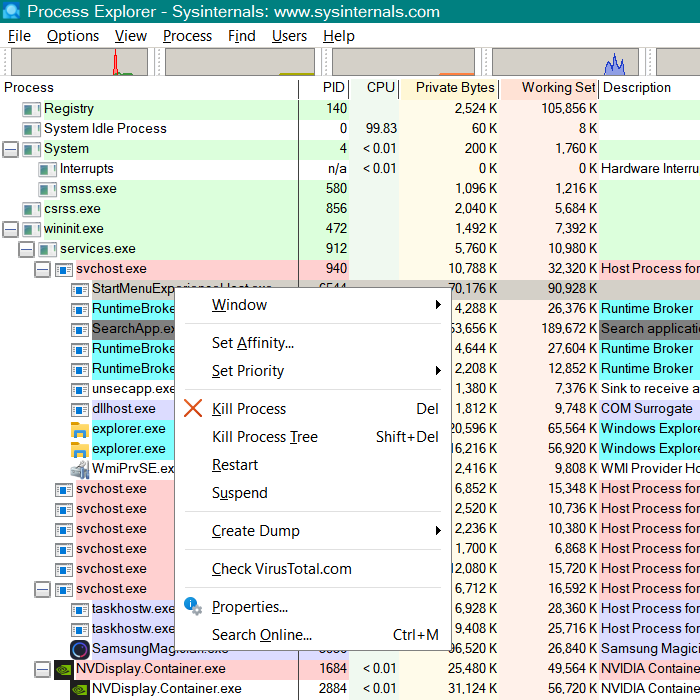
Task: Open the Users menu
Action: (x=289, y=36)
